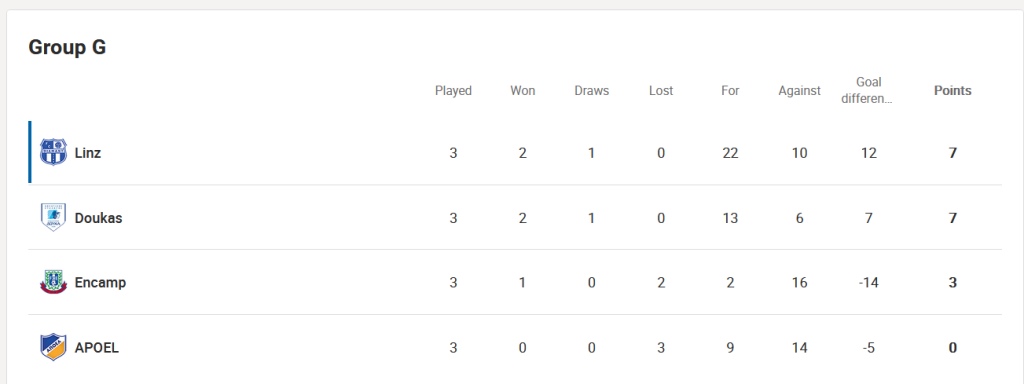Select APOEL's points value of 0
Viewport: 1024px width, 384px height.
[x=953, y=347]
